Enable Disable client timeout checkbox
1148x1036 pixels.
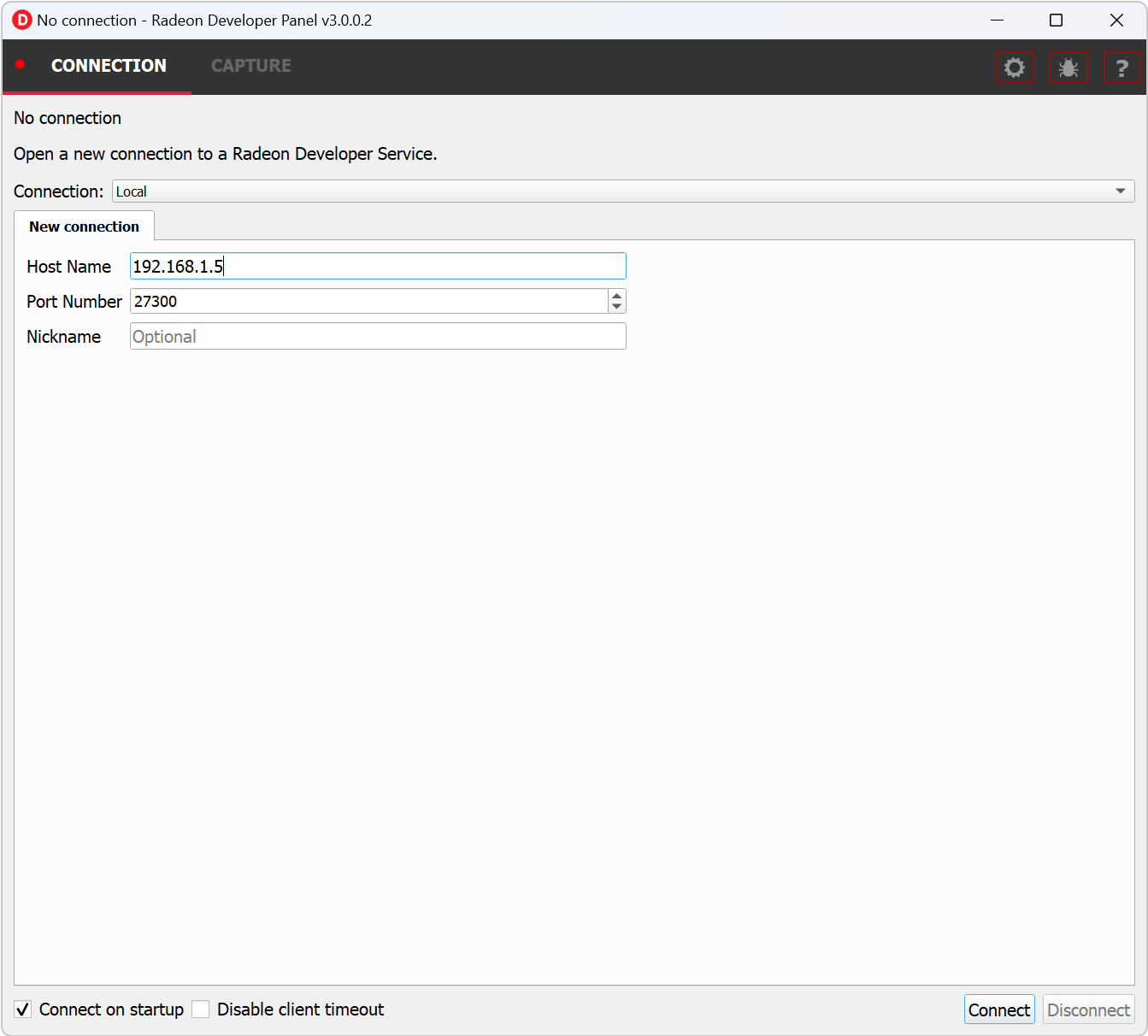coord(201,1010)
